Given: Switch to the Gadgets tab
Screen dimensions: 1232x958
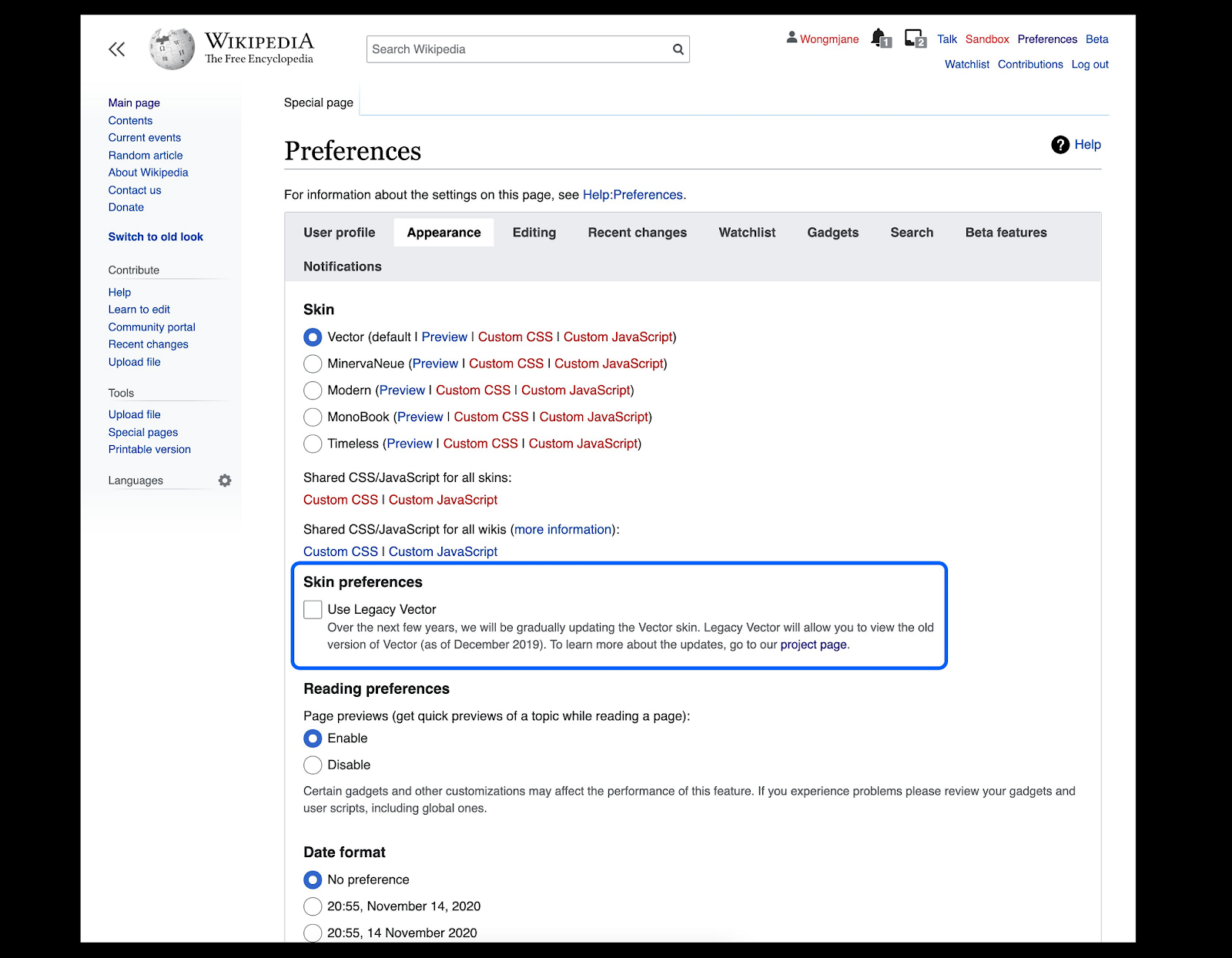Looking at the screenshot, I should click(832, 232).
